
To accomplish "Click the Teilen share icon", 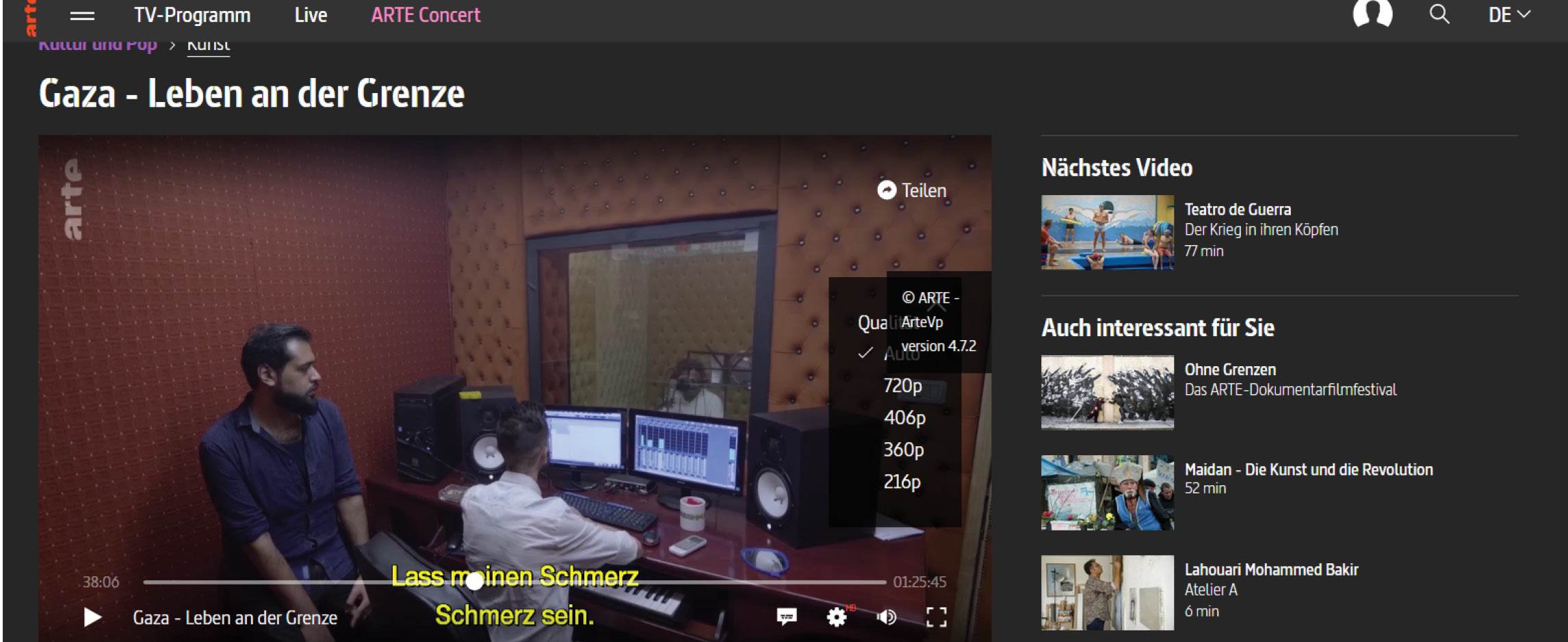I will (887, 190).
